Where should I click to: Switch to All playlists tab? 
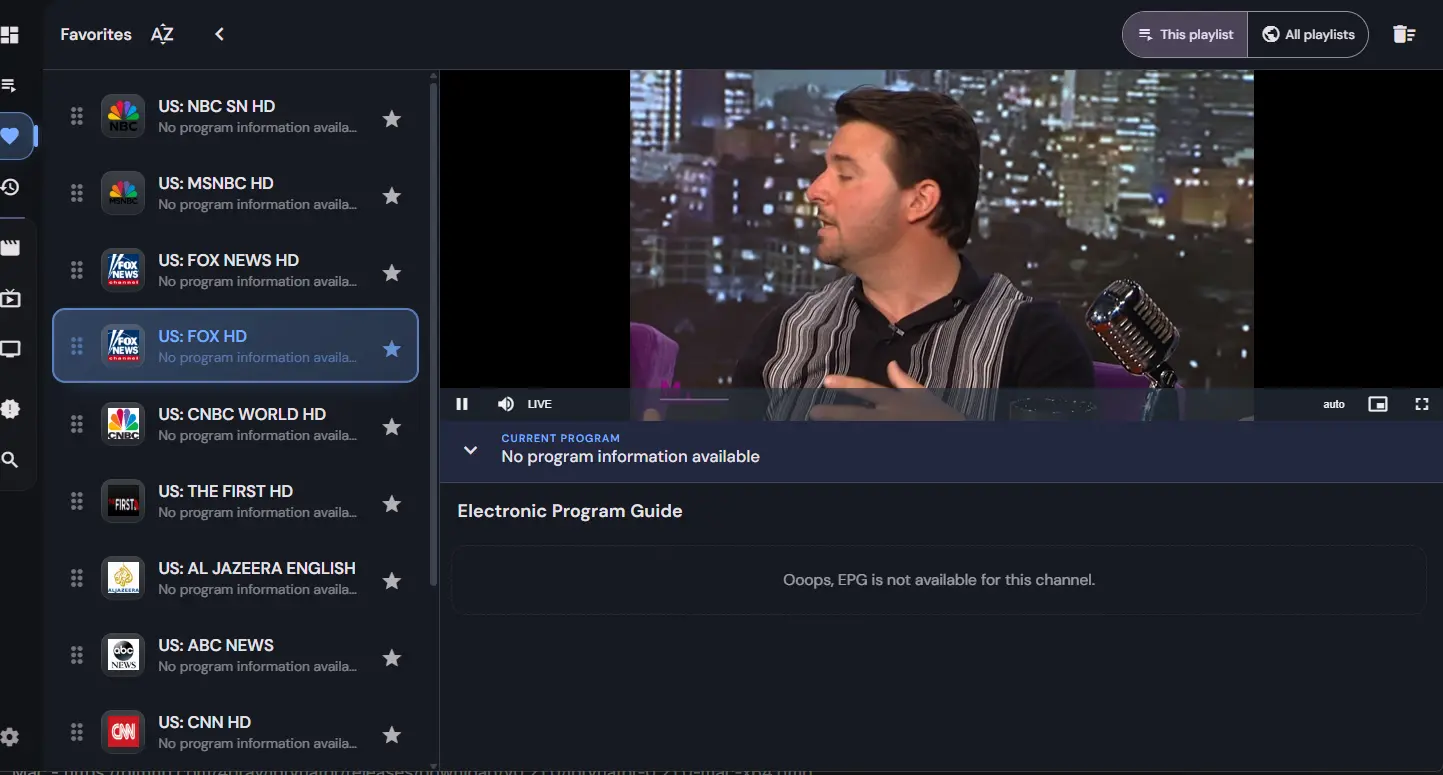pos(1308,34)
